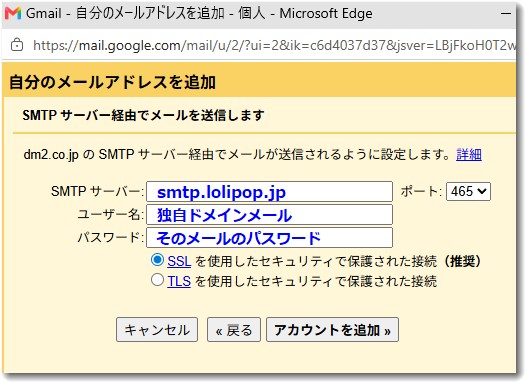Image resolution: width=525 pixels, height=382 pixels.
Task: Click the lock icon beside the URL
Action: pyautogui.click(x=17, y=45)
